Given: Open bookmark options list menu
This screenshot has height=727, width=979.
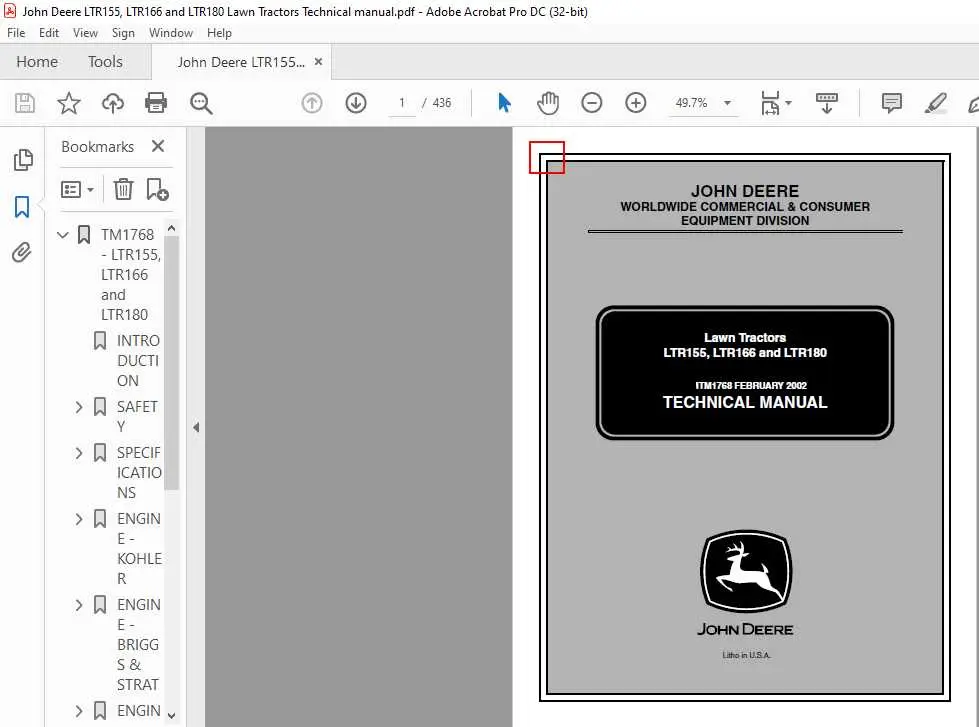Looking at the screenshot, I should point(77,189).
